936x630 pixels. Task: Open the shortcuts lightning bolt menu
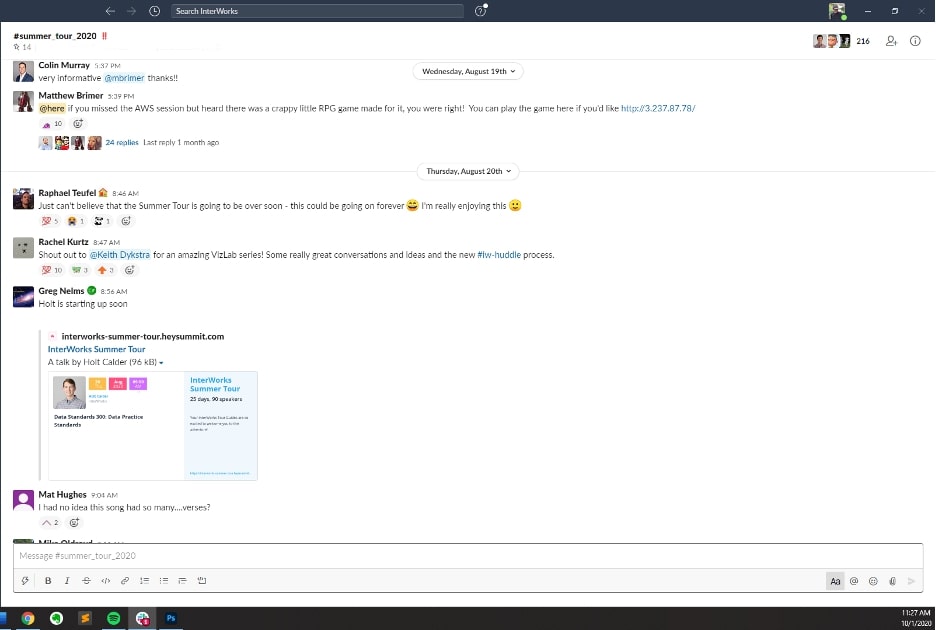(25, 580)
